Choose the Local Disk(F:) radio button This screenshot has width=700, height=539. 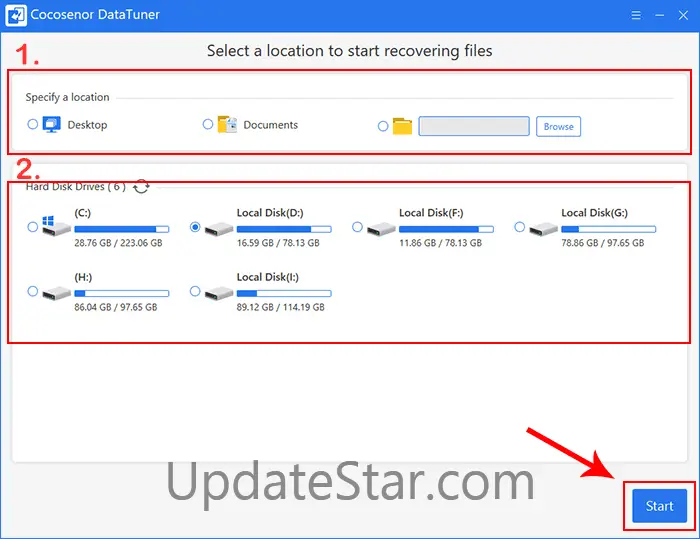click(357, 227)
